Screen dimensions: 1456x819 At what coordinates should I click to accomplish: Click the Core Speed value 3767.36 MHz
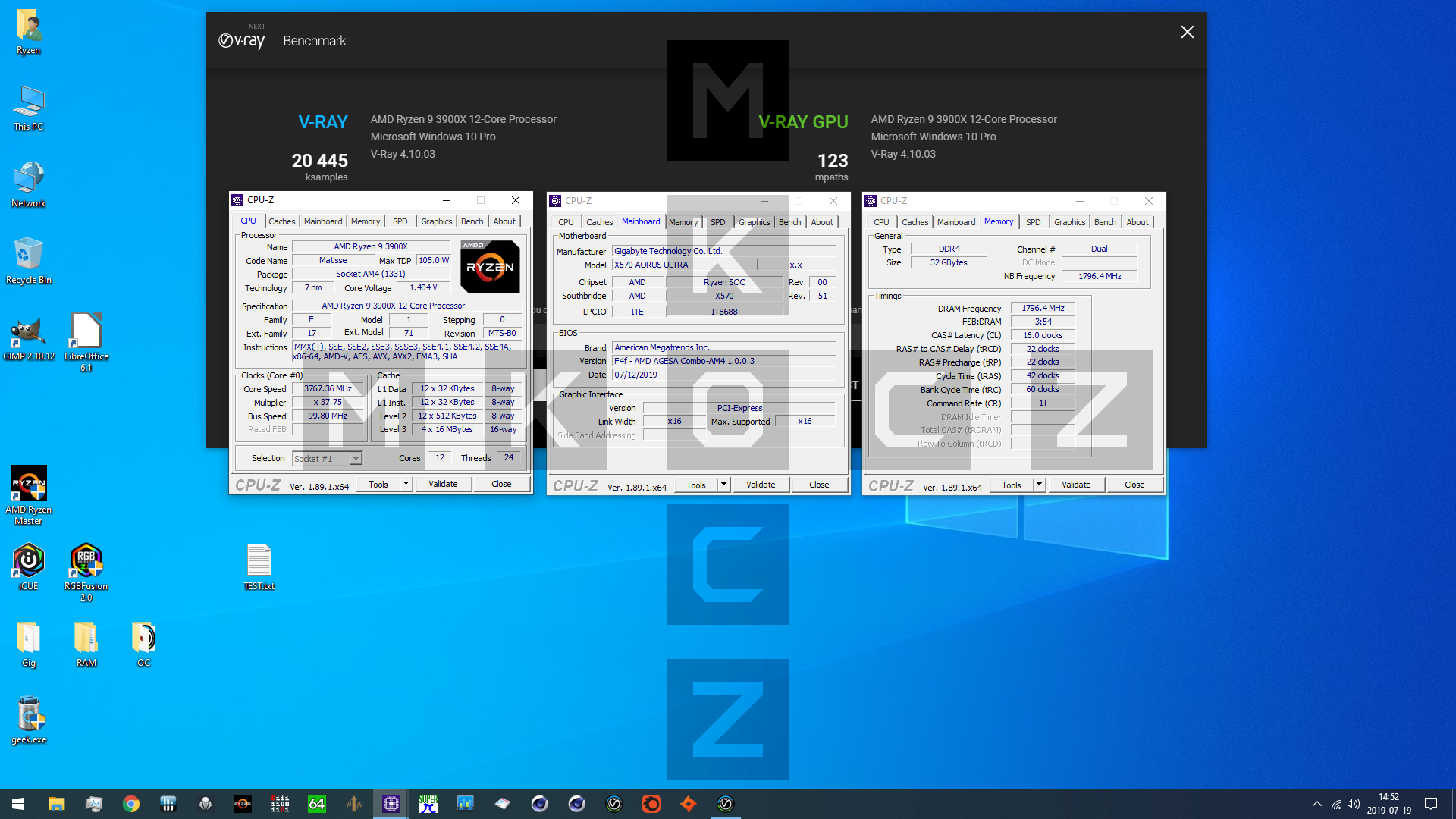[x=328, y=388]
